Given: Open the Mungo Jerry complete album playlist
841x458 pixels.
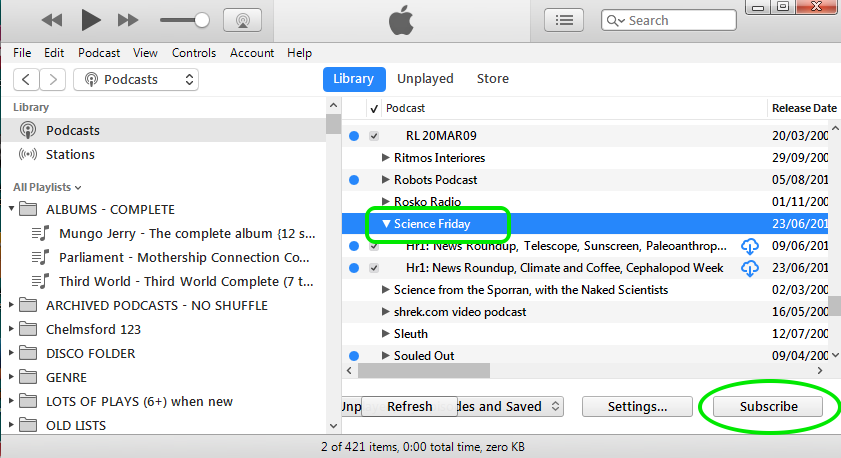Looking at the screenshot, I should coord(187,233).
